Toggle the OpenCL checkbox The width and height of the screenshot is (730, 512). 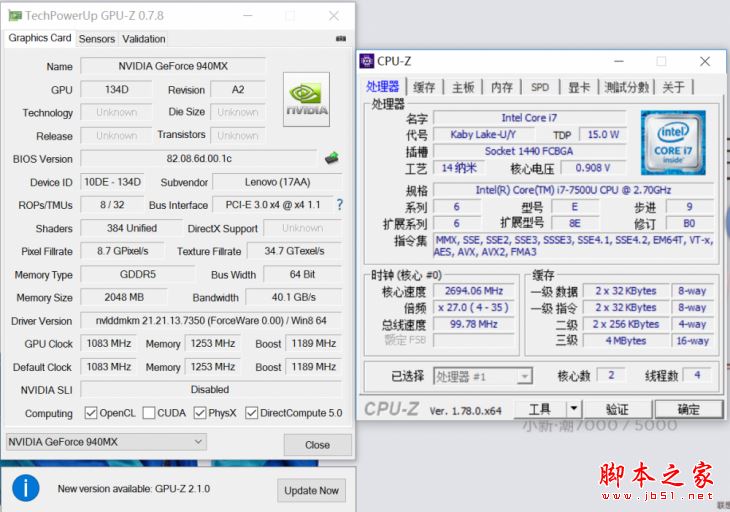point(91,413)
